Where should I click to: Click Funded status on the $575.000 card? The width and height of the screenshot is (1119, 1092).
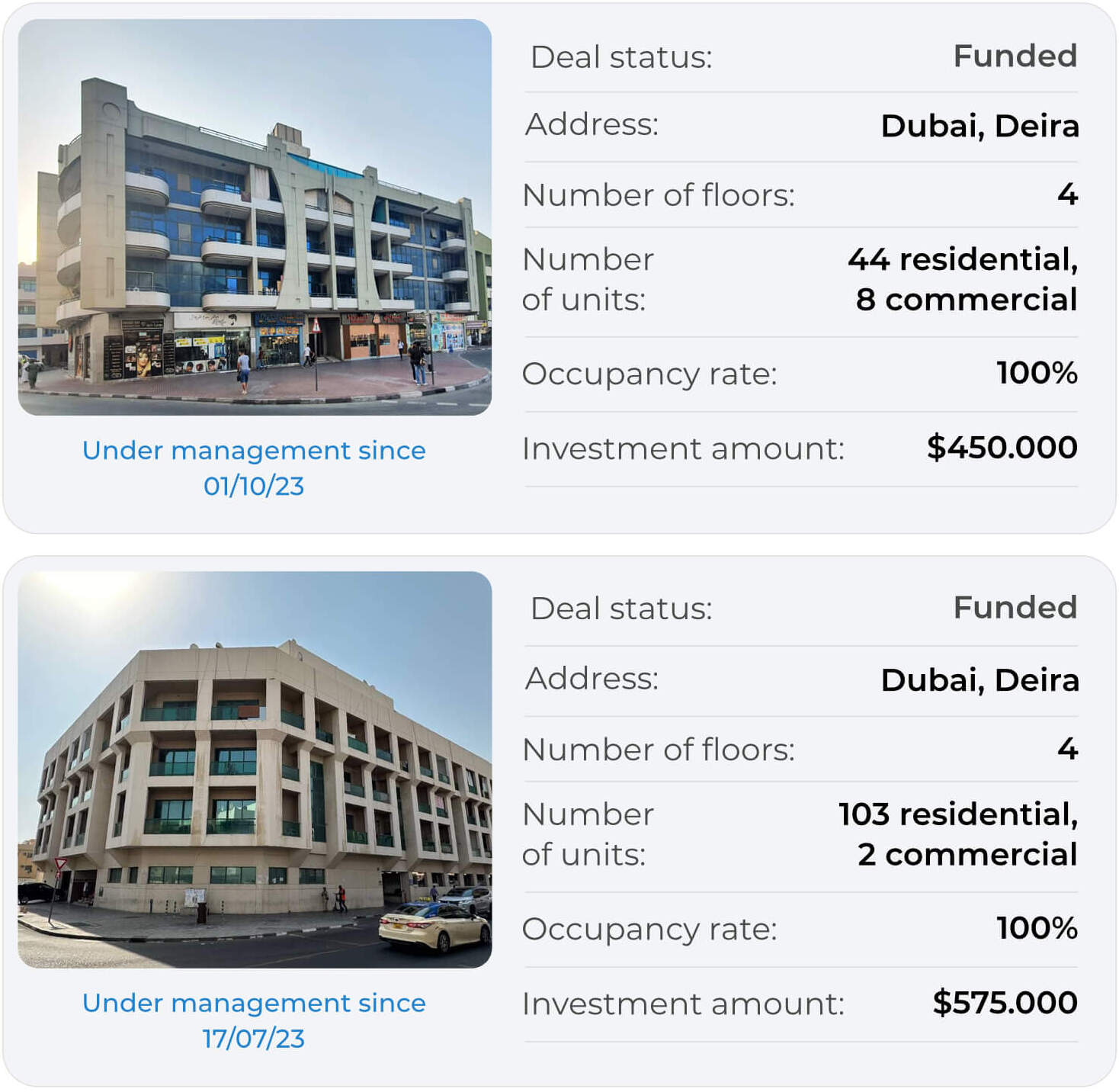pyautogui.click(x=1015, y=608)
